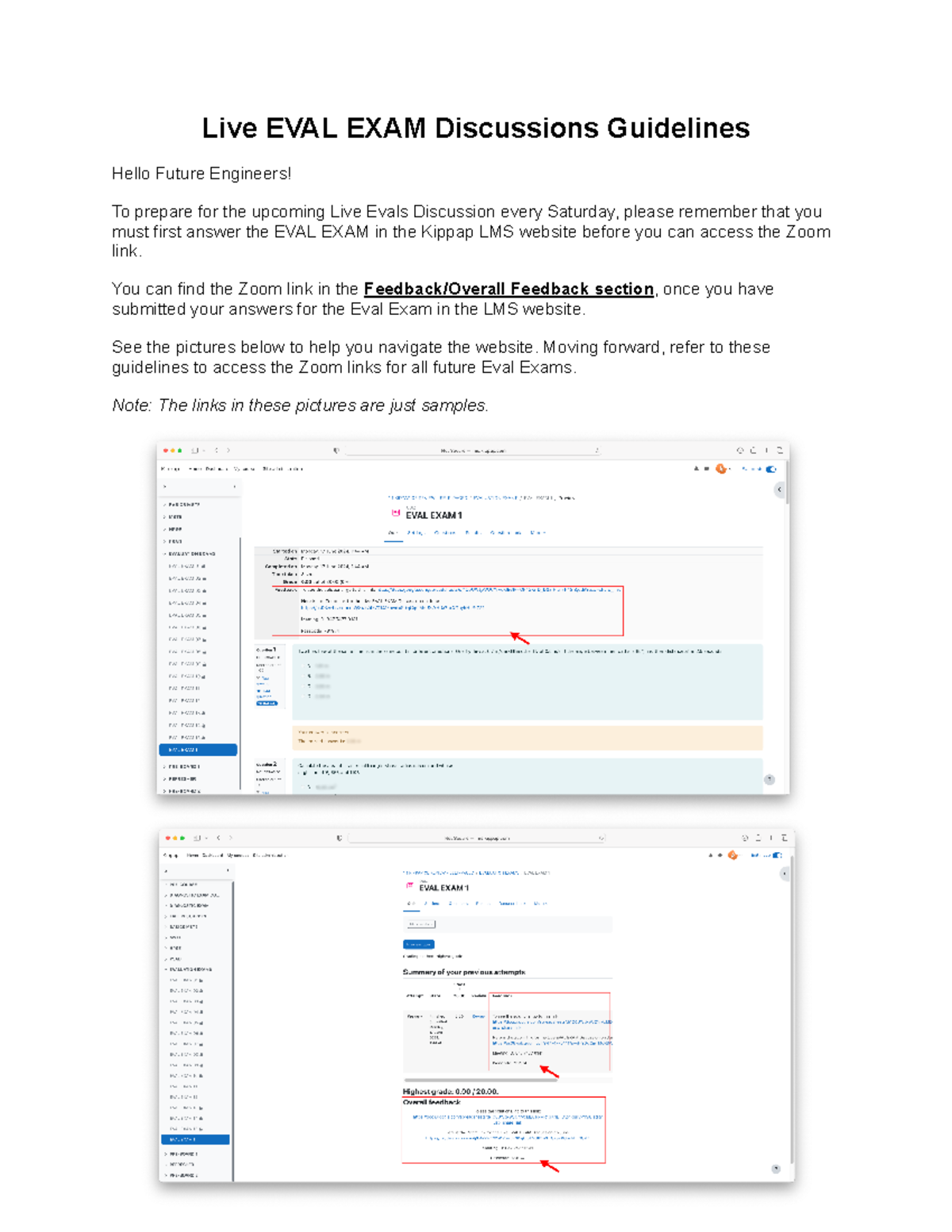This screenshot has width=952, height=1232.
Task: Open the user avatar menu in lower screenshot
Action: (732, 855)
